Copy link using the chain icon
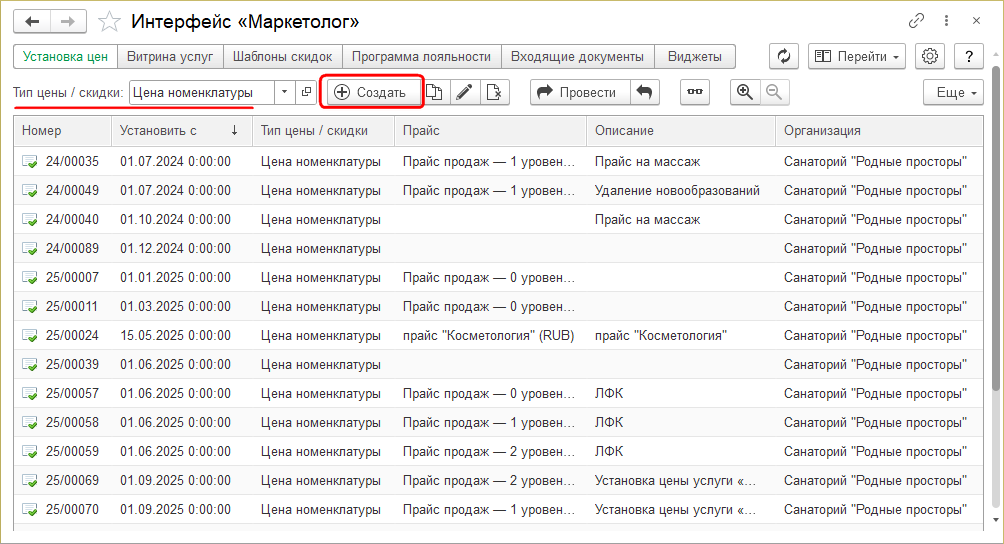1004x544 pixels. (916, 21)
